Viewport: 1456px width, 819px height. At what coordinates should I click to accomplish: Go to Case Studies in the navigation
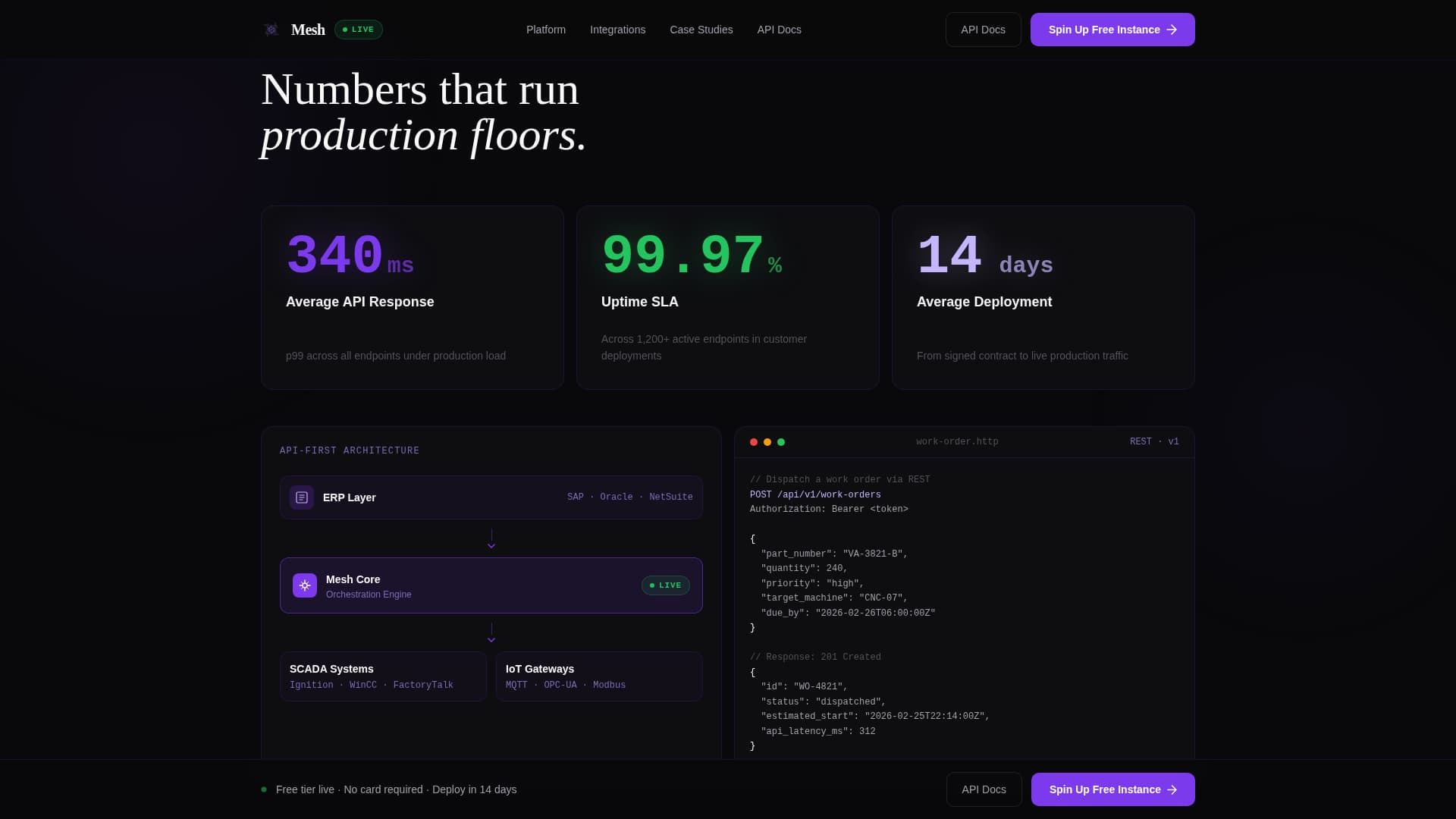click(701, 30)
